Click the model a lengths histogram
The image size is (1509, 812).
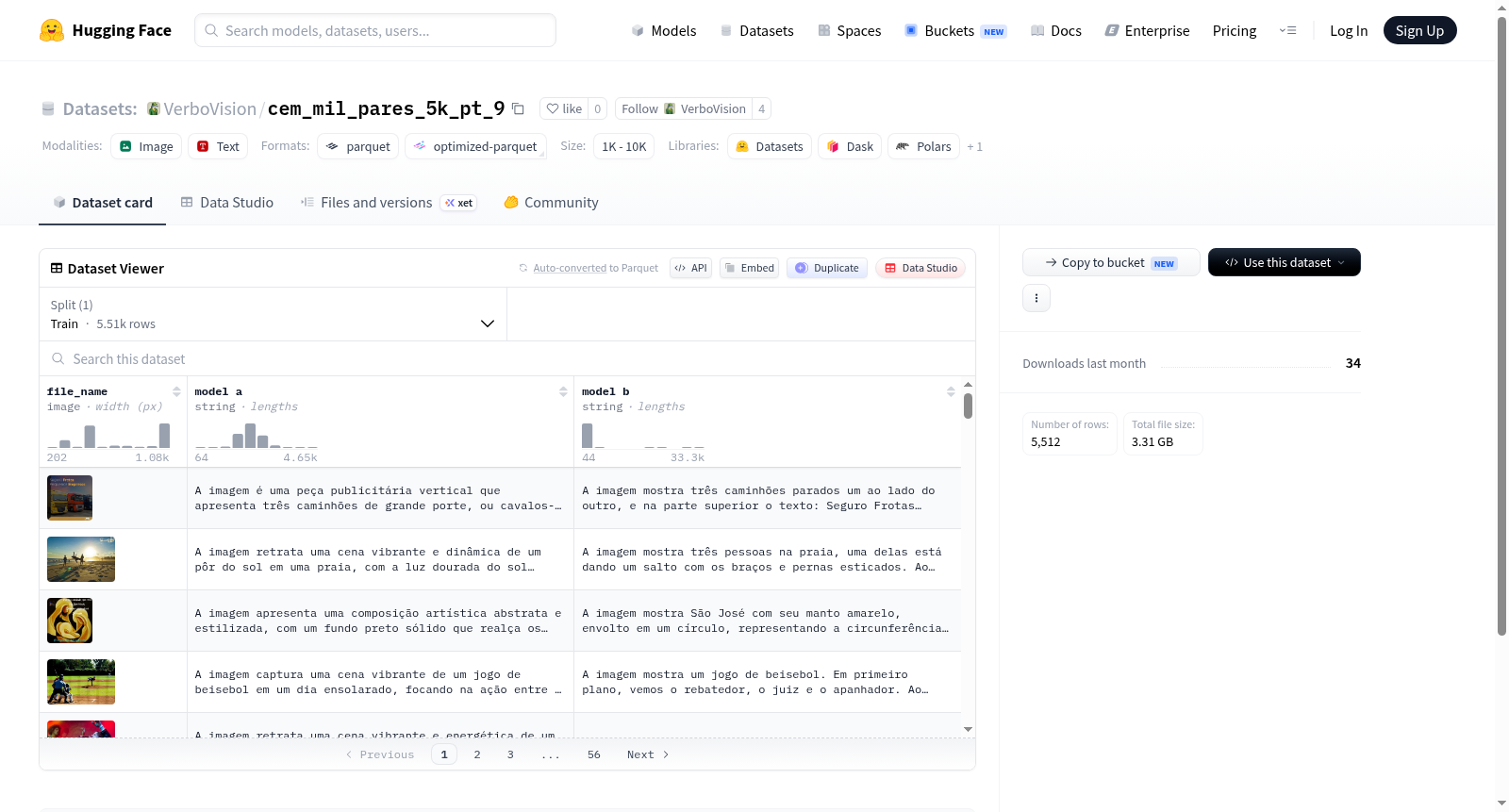click(257, 435)
